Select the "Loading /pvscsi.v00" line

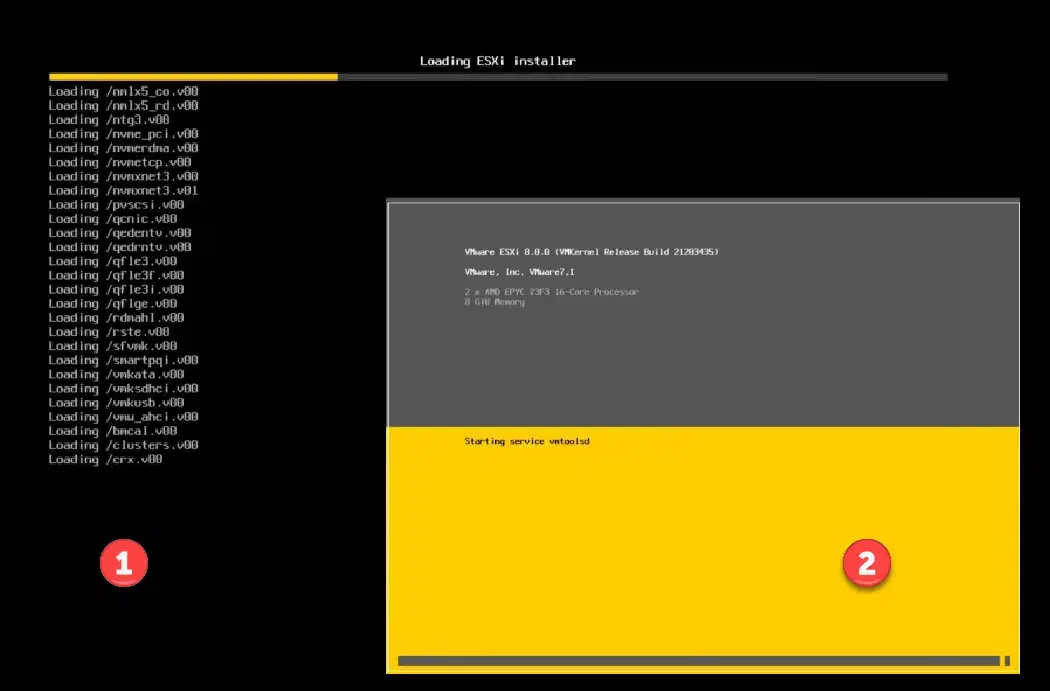[117, 205]
